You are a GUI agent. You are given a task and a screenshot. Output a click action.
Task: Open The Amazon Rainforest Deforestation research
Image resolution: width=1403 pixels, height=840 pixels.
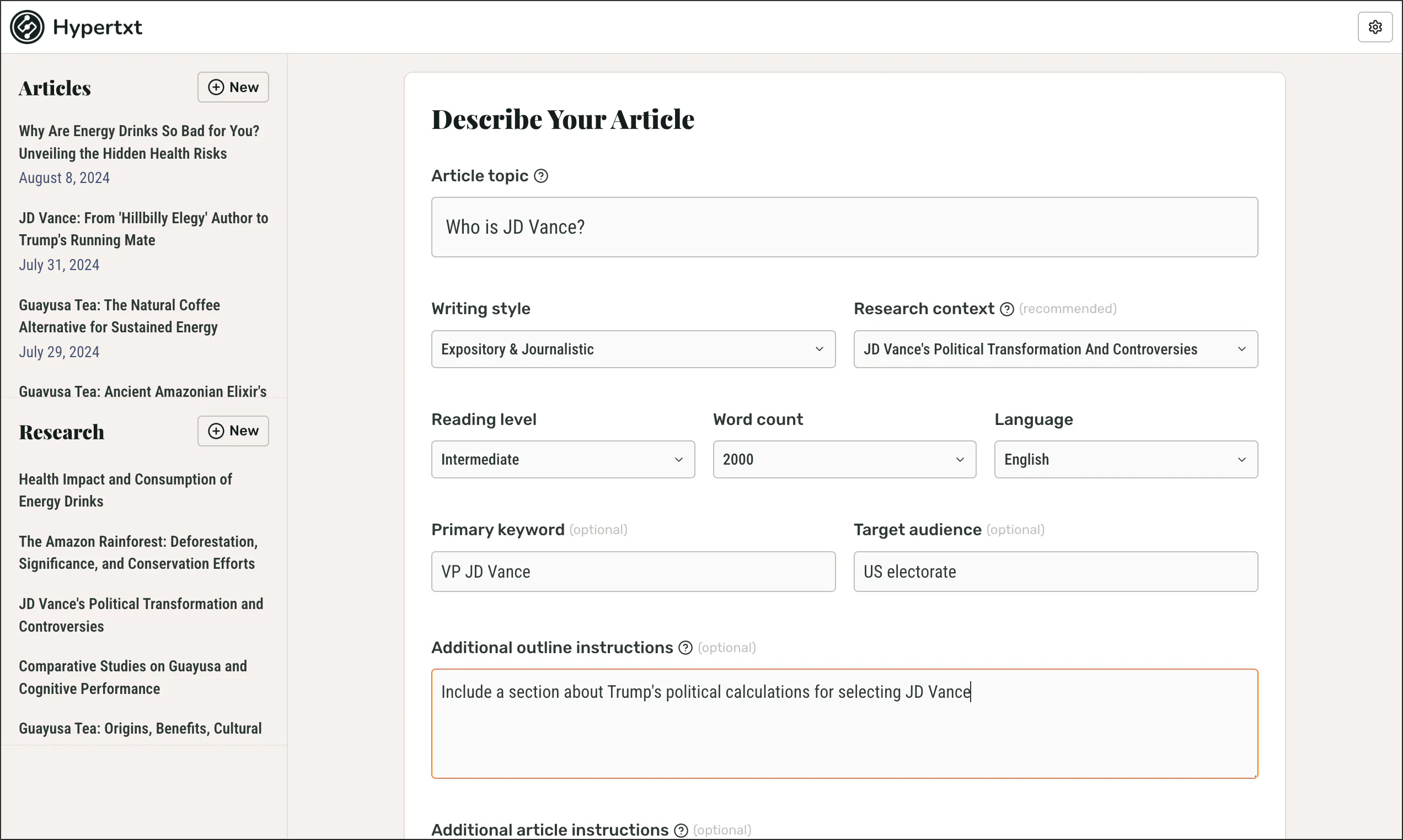[x=138, y=552]
